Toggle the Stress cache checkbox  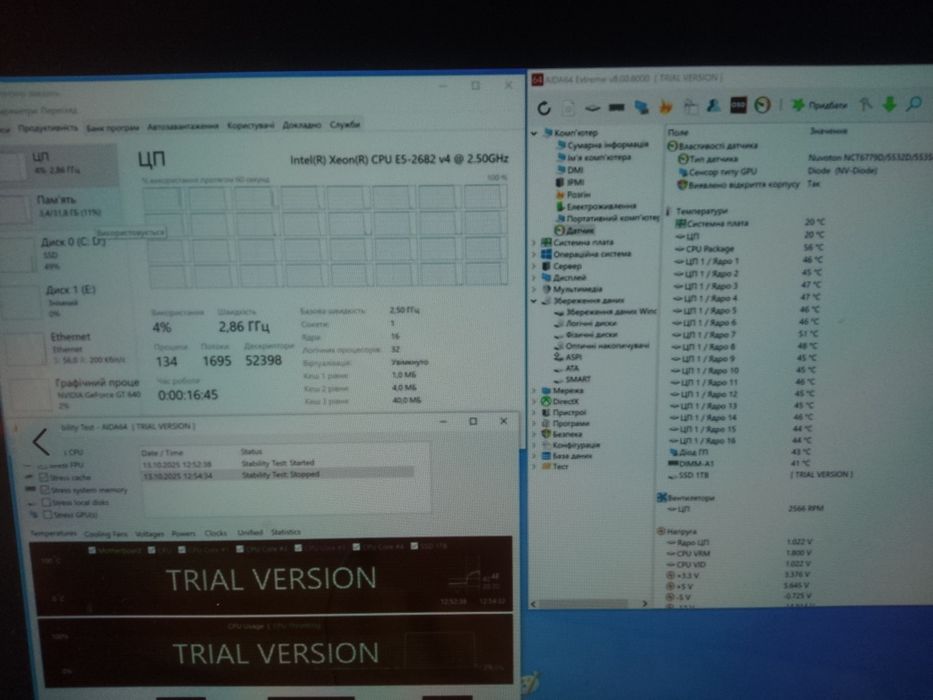tap(43, 477)
